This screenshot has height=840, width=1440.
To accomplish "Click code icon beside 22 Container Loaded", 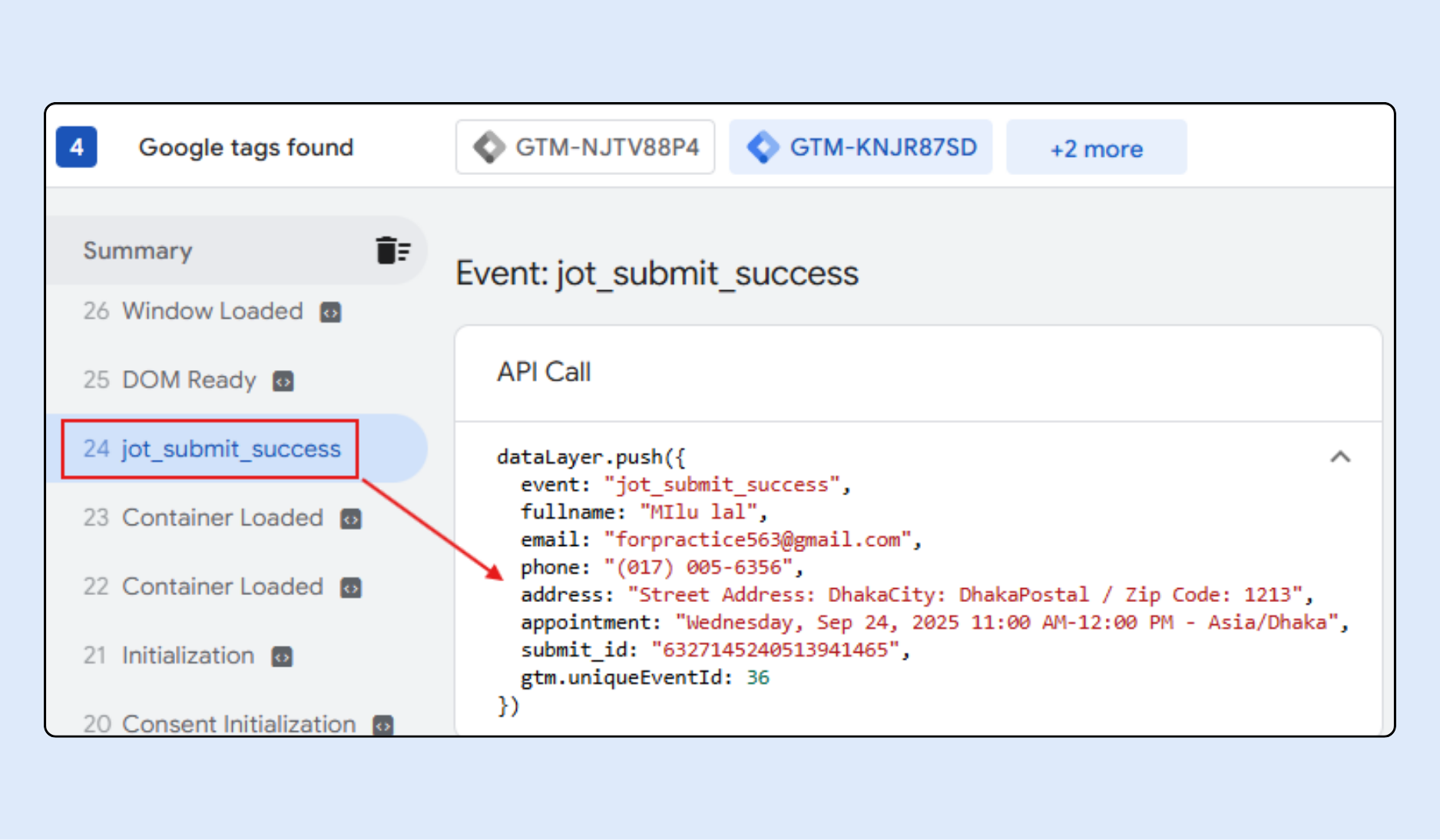I will point(351,588).
